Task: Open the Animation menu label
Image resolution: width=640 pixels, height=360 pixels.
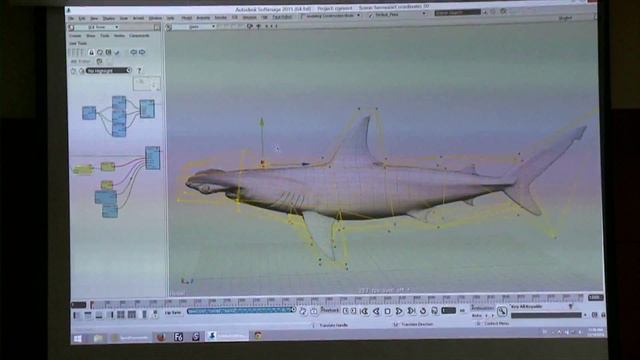Action: 482,308
